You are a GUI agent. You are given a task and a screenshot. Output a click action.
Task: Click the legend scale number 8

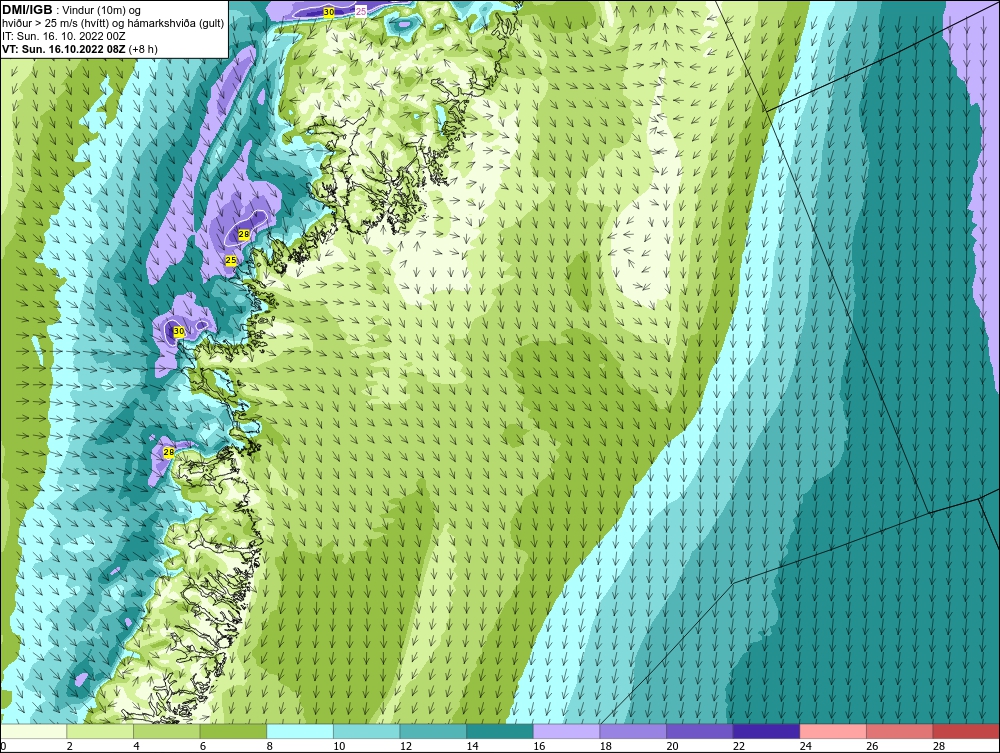click(270, 746)
